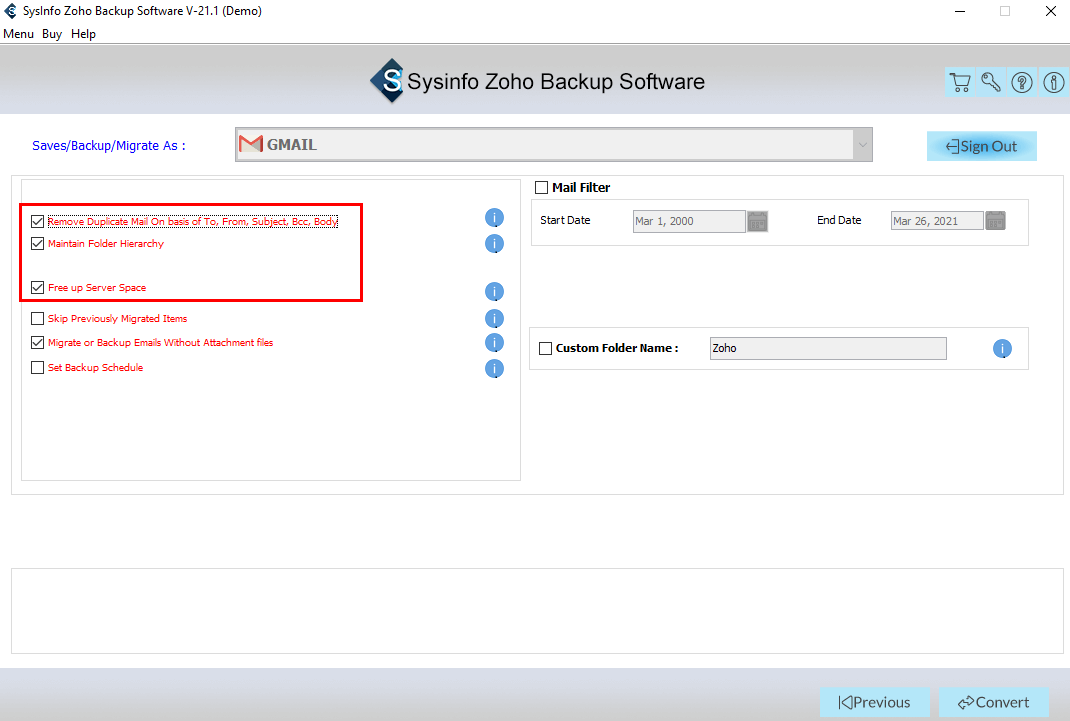
Task: Click the Sysinfo logo in header
Action: 388,80
